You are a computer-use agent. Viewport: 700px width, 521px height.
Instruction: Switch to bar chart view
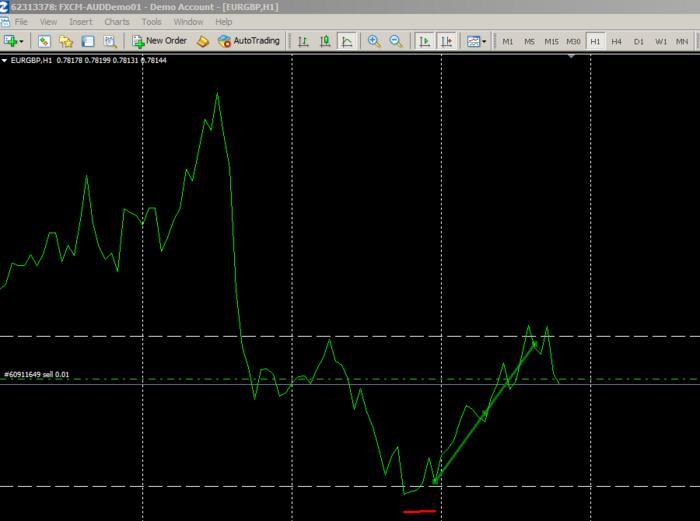point(303,41)
